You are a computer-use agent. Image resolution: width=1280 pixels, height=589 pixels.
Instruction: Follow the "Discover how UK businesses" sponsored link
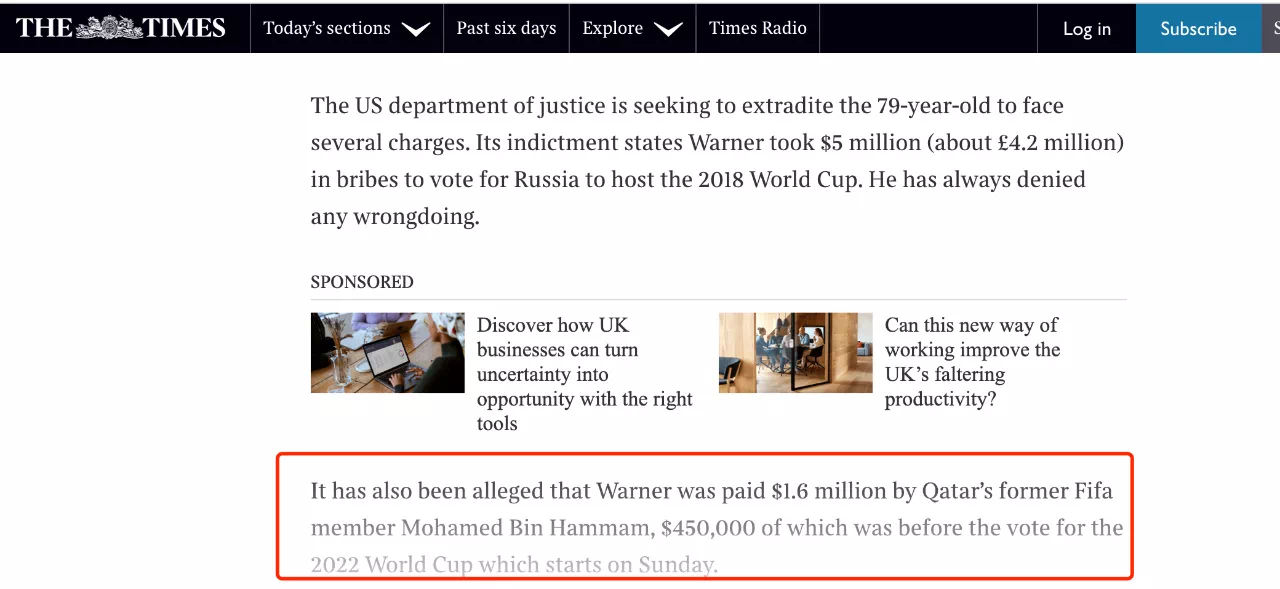pyautogui.click(x=584, y=374)
